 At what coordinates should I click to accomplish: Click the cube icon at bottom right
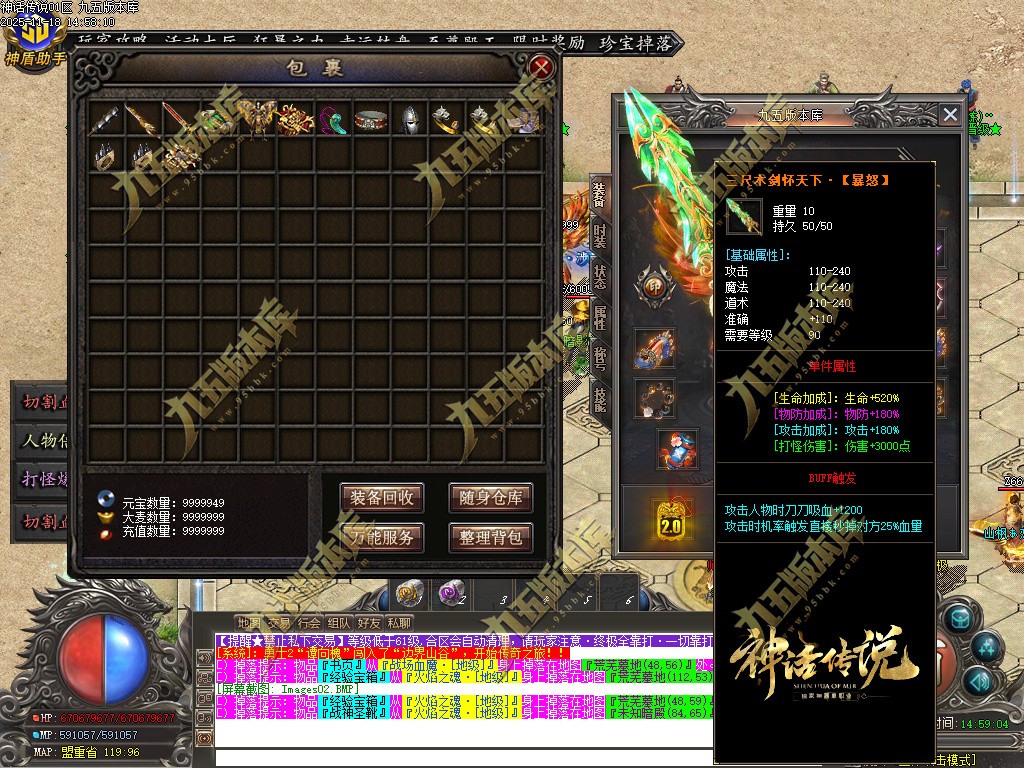point(959,618)
